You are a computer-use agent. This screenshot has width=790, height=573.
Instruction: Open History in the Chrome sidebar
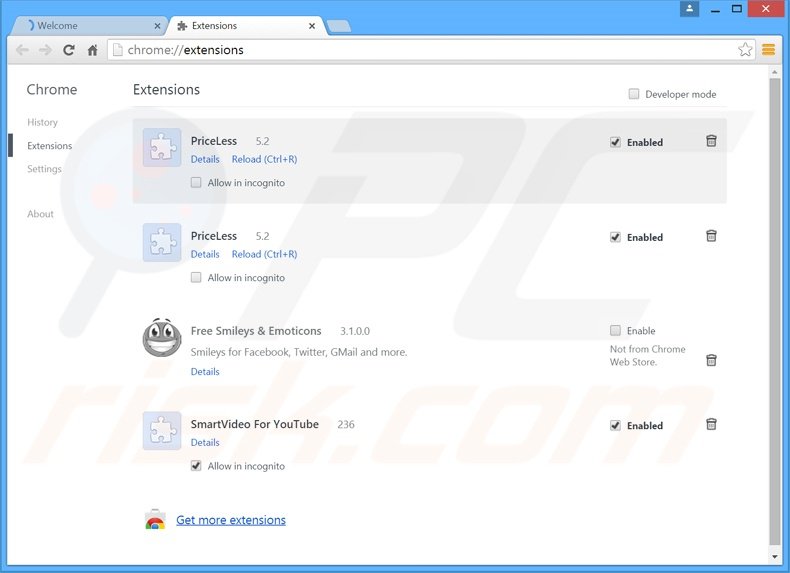pos(42,122)
